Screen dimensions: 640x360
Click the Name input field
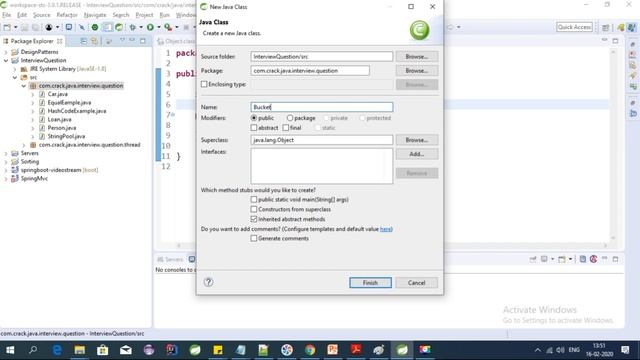point(322,107)
